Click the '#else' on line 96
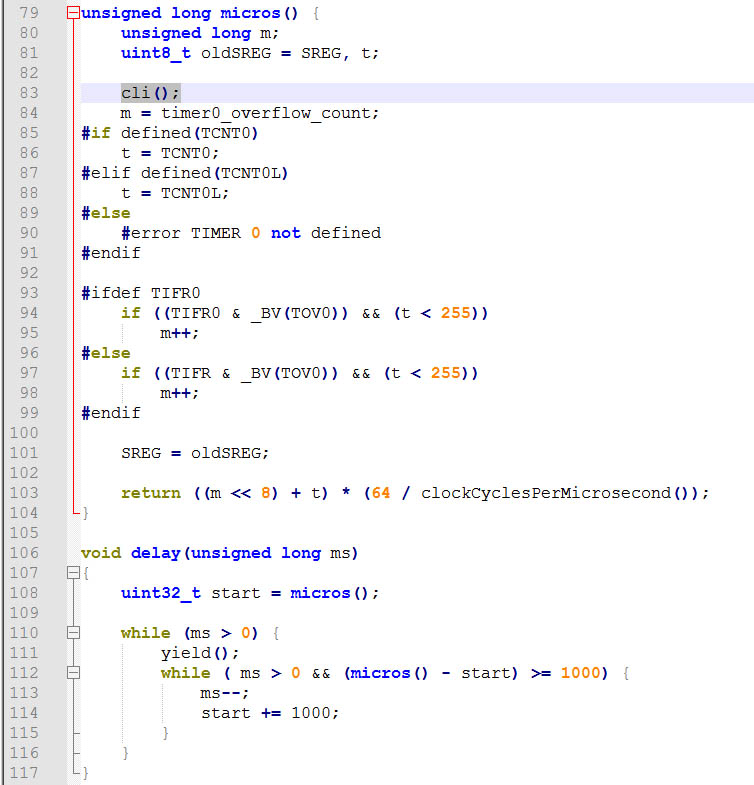 click(106, 353)
